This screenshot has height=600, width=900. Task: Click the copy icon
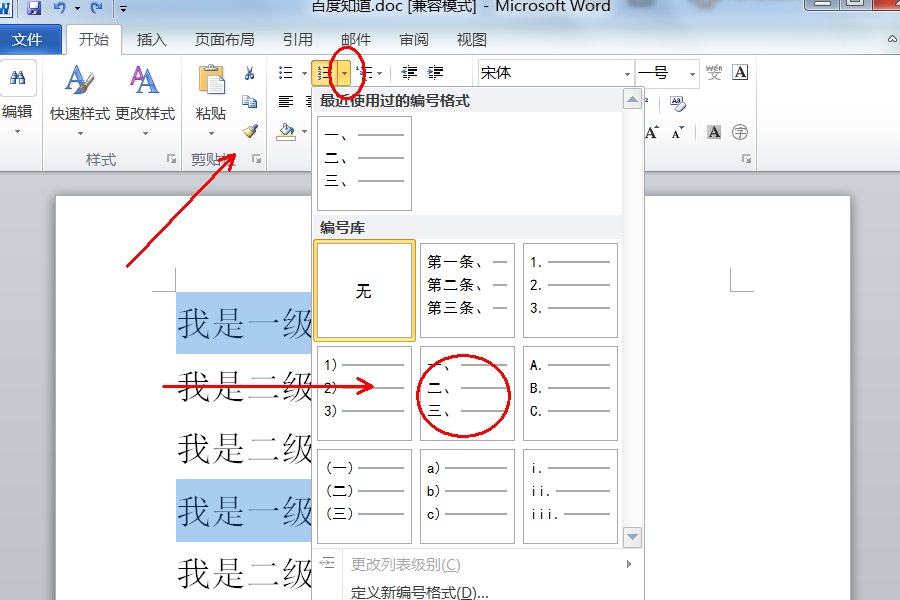pyautogui.click(x=250, y=102)
